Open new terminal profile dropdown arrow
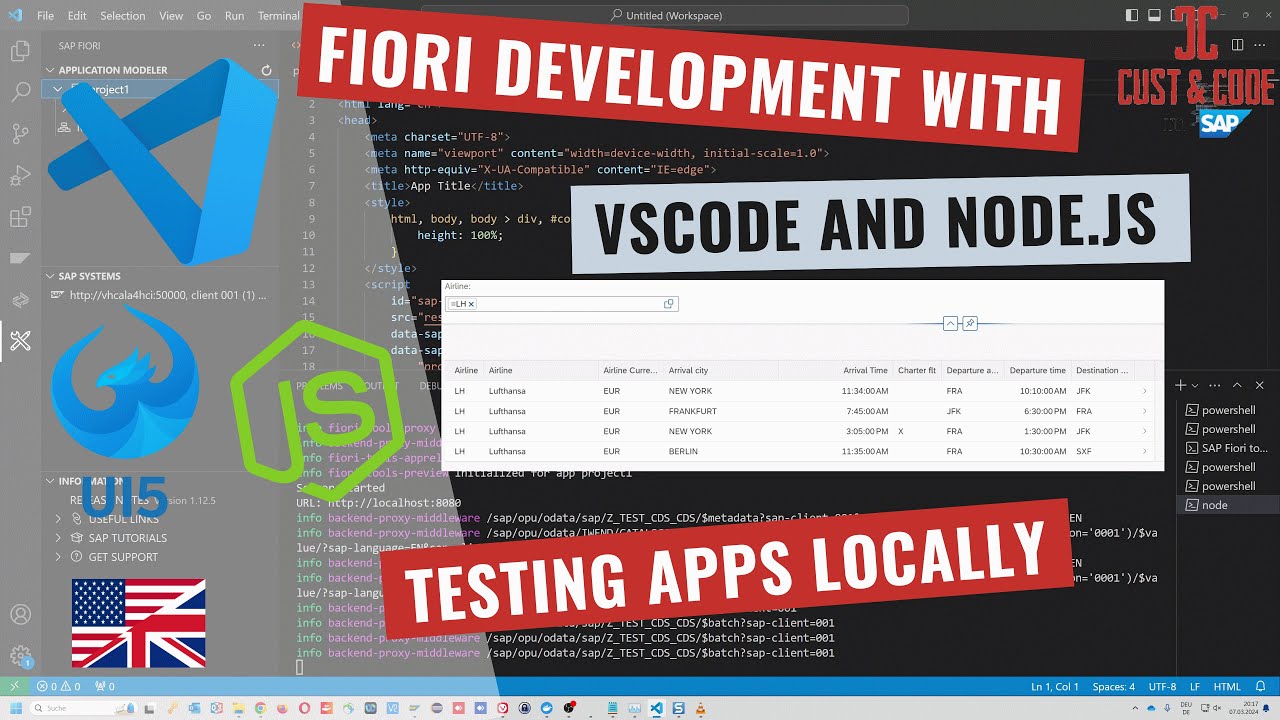 1196,385
